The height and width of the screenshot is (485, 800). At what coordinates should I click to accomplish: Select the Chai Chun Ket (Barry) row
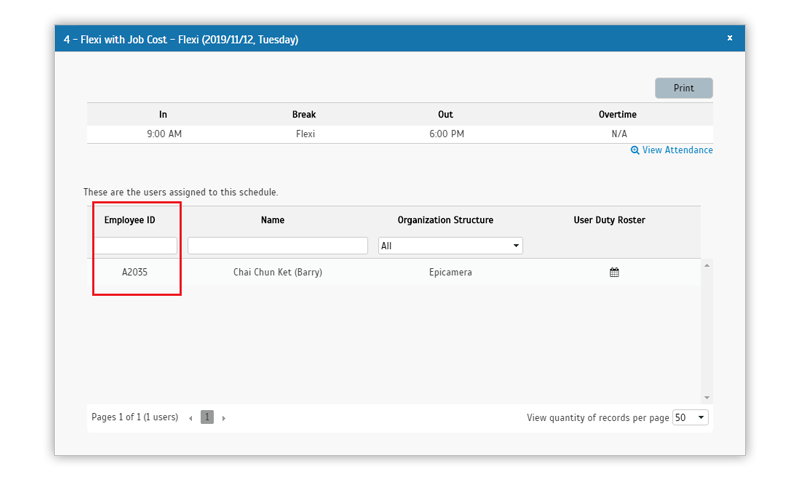click(393, 272)
